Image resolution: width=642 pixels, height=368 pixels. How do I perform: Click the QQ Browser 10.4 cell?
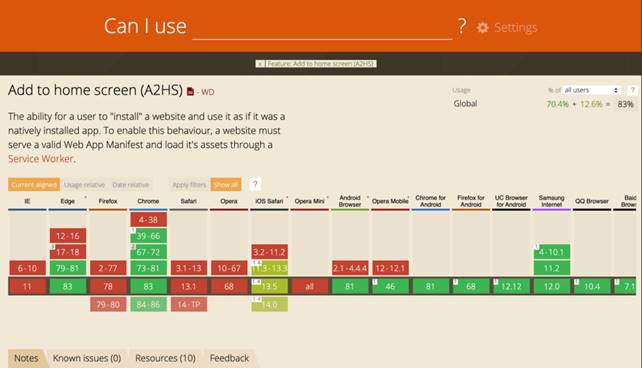592,286
